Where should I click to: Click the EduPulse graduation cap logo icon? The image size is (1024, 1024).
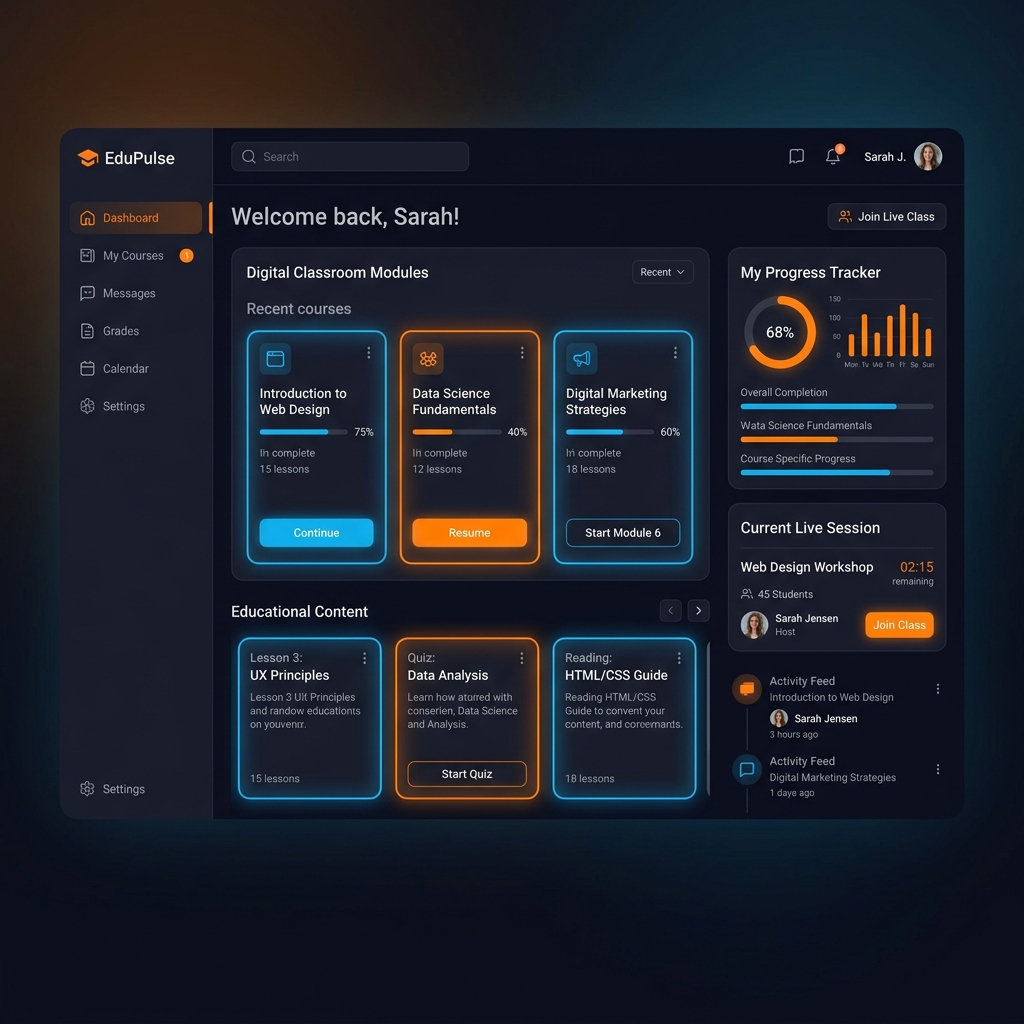coord(87,157)
